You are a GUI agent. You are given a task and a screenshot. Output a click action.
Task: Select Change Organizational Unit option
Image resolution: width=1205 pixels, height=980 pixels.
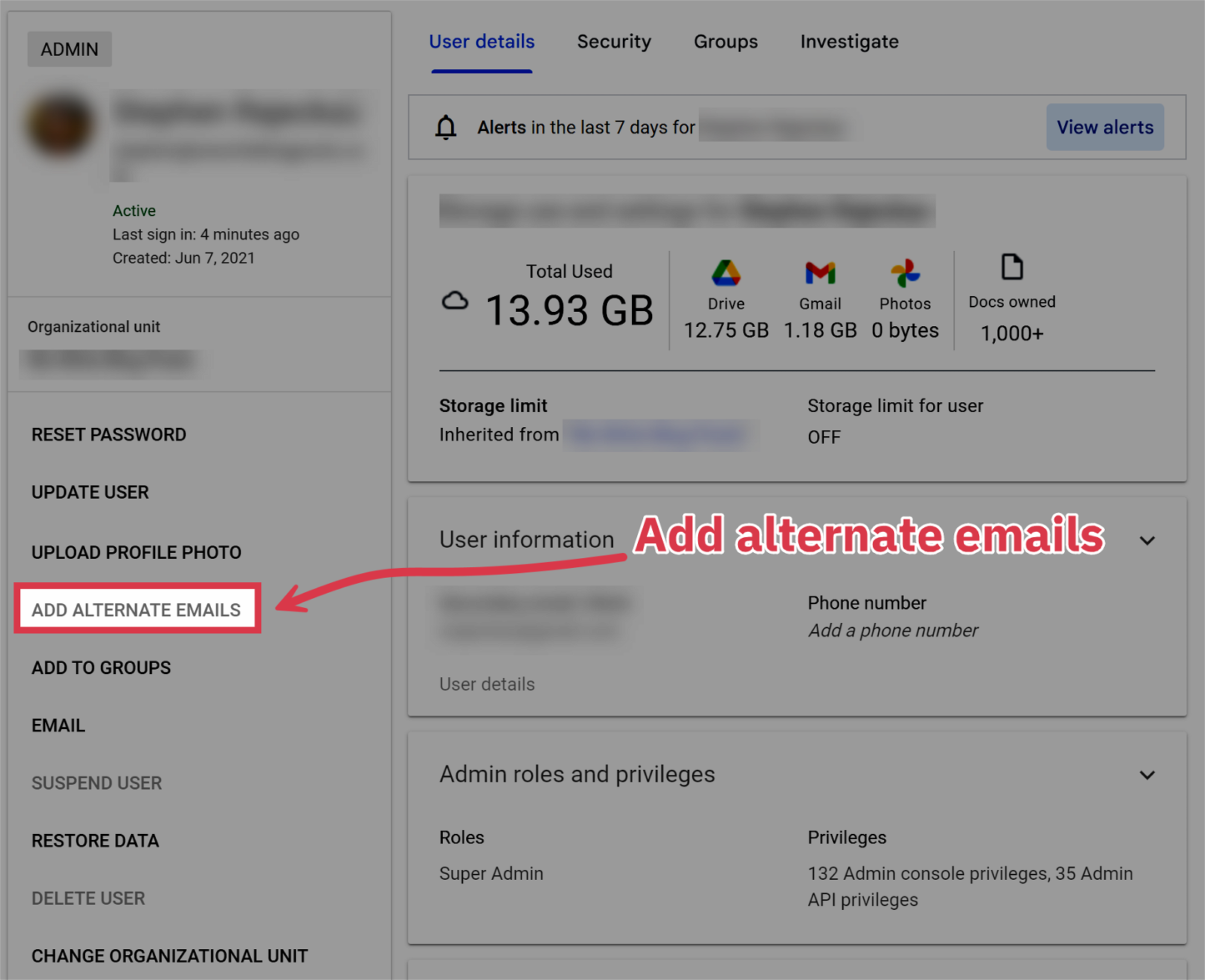(x=169, y=956)
